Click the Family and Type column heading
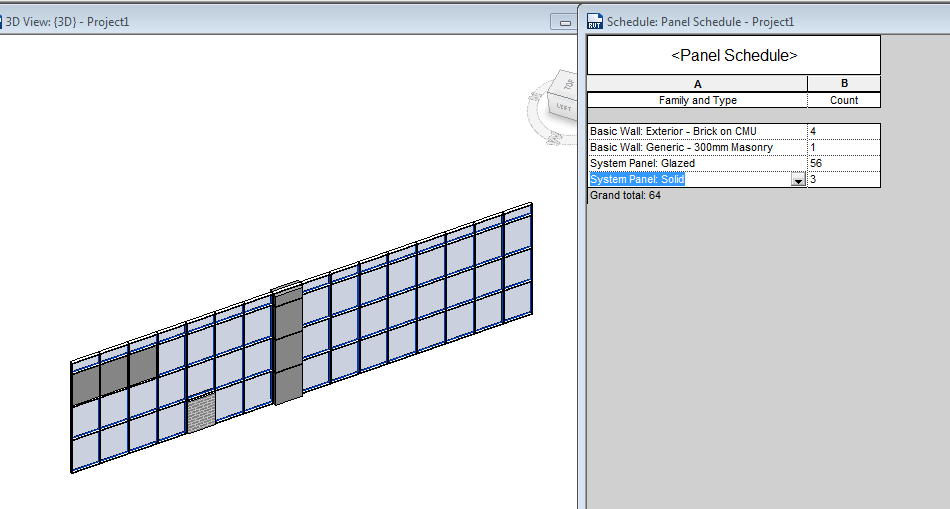 [697, 100]
